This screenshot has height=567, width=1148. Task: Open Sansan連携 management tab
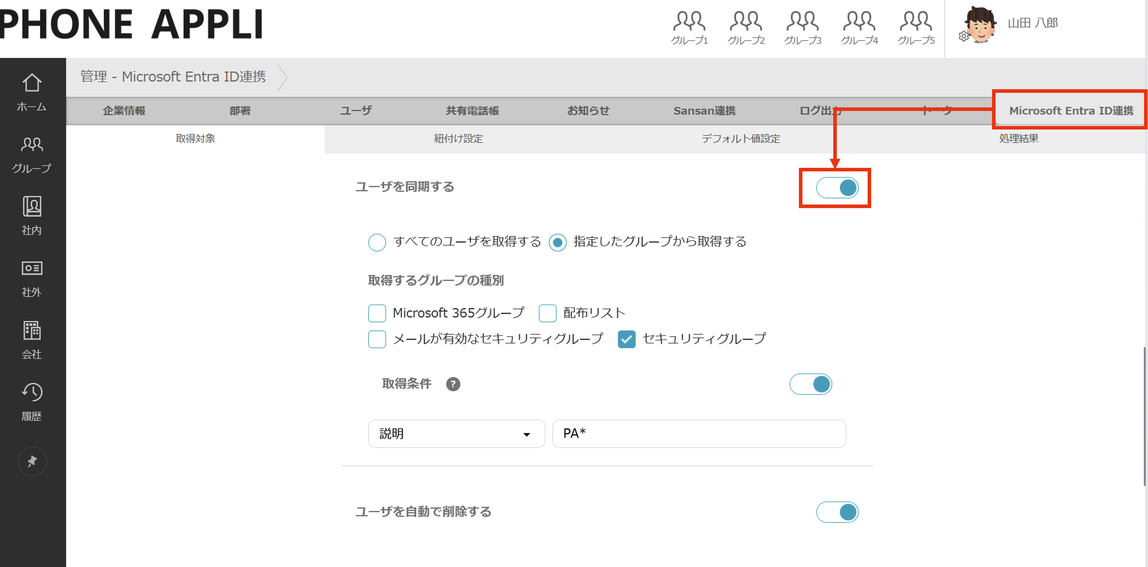tap(704, 111)
